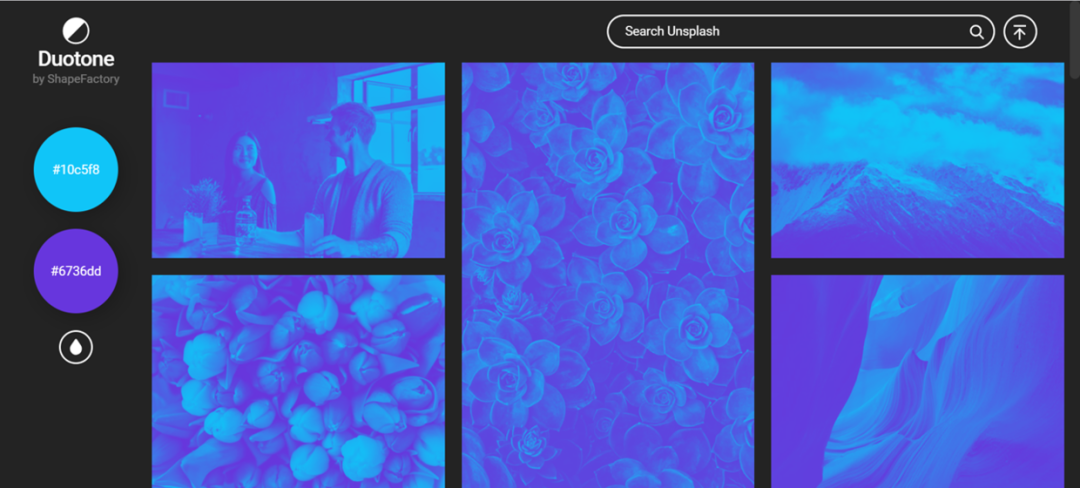Click the droplet color generator icon
The image size is (1080, 488).
76,348
